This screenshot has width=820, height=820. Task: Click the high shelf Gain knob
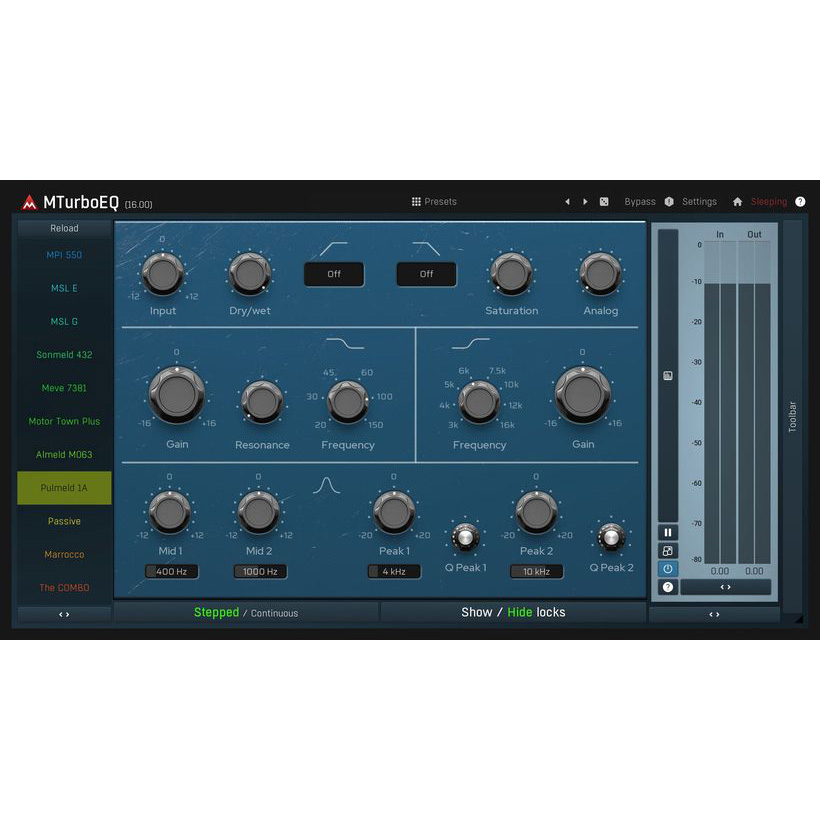[583, 395]
